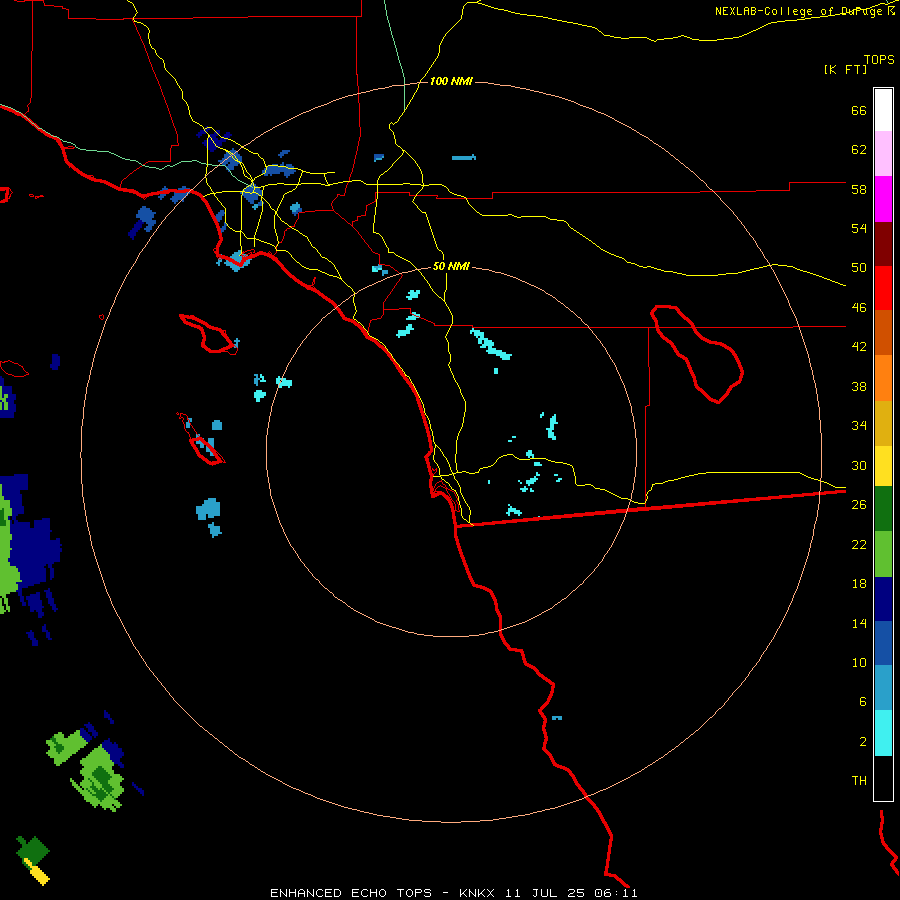Click the gold-colored scale swatch
This screenshot has width=900, height=900.
point(883,423)
